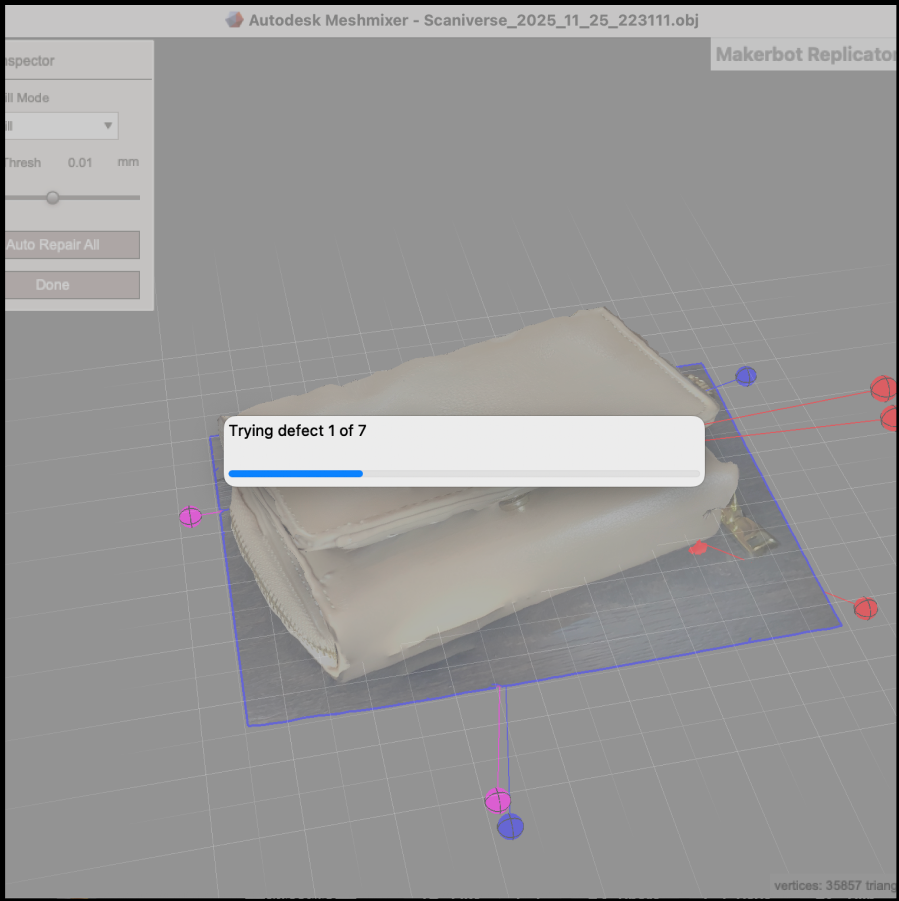Screen dimensions: 899x901
Task: Click the Small Thresh 0.01 value field
Action: [80, 163]
